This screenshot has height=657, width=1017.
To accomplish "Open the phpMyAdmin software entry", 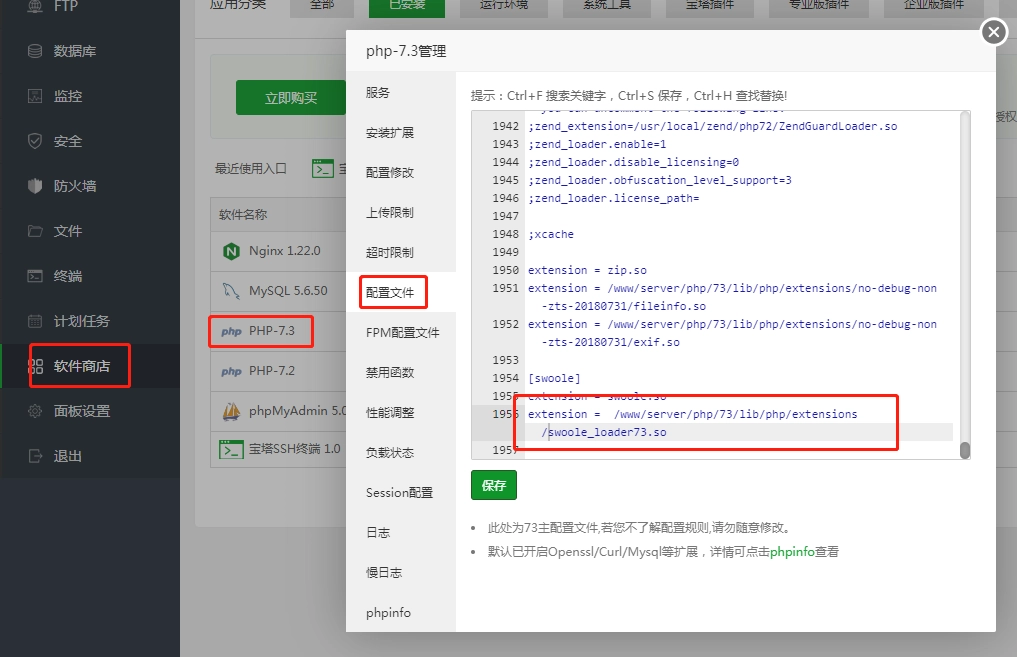I will click(283, 411).
